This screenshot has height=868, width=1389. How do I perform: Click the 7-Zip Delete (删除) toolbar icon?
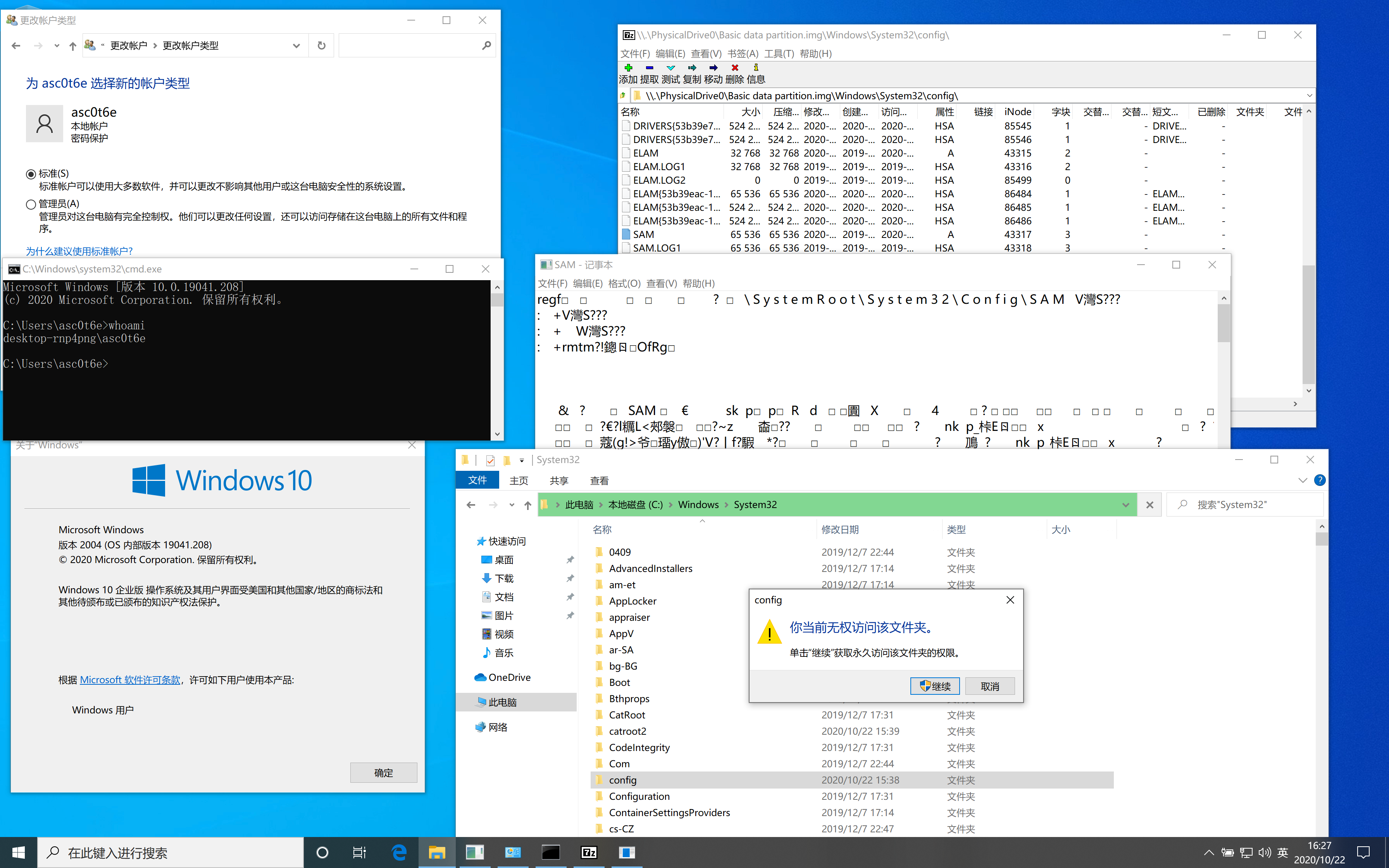click(x=735, y=68)
